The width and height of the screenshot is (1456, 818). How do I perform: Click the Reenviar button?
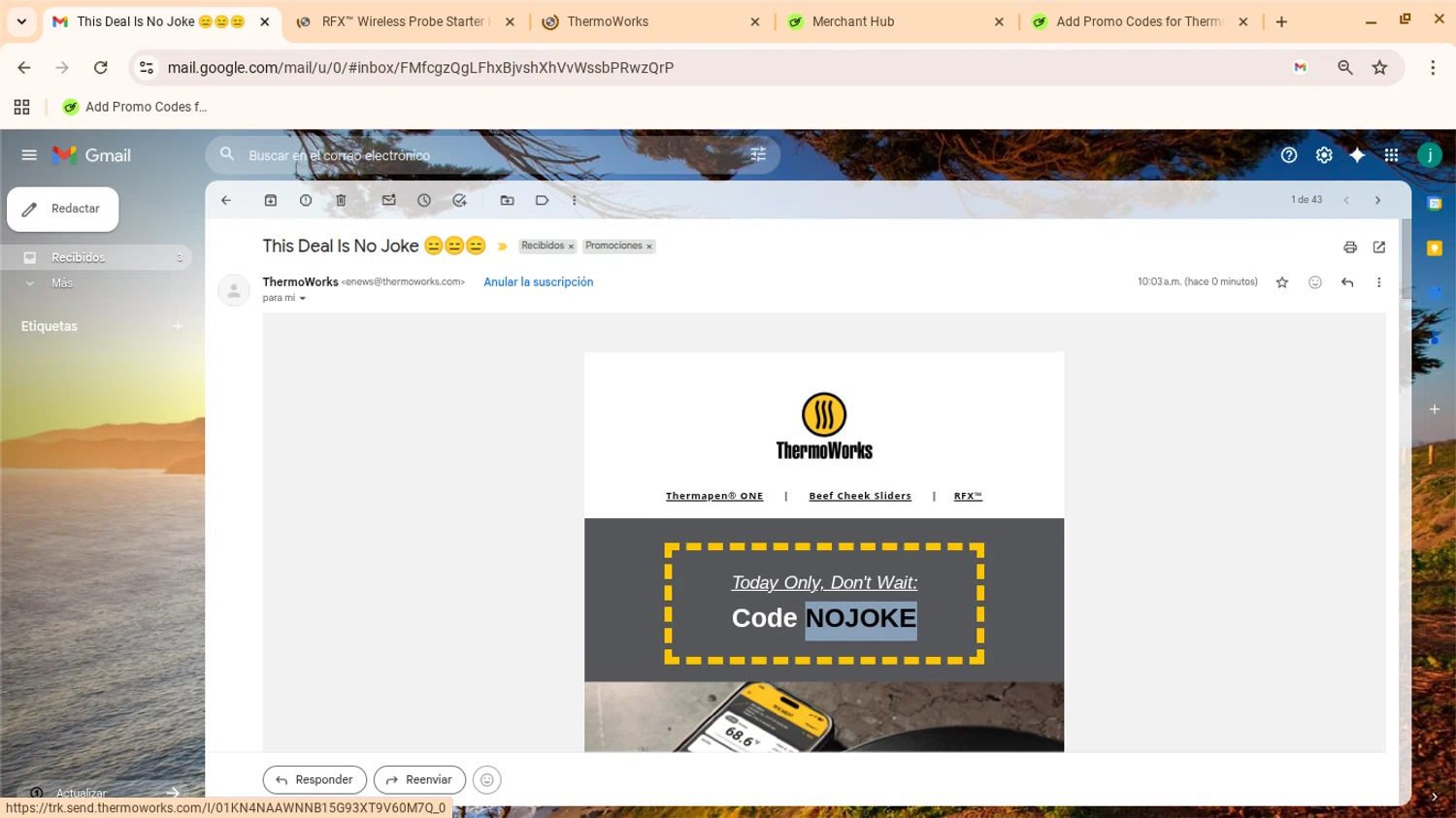(x=419, y=780)
